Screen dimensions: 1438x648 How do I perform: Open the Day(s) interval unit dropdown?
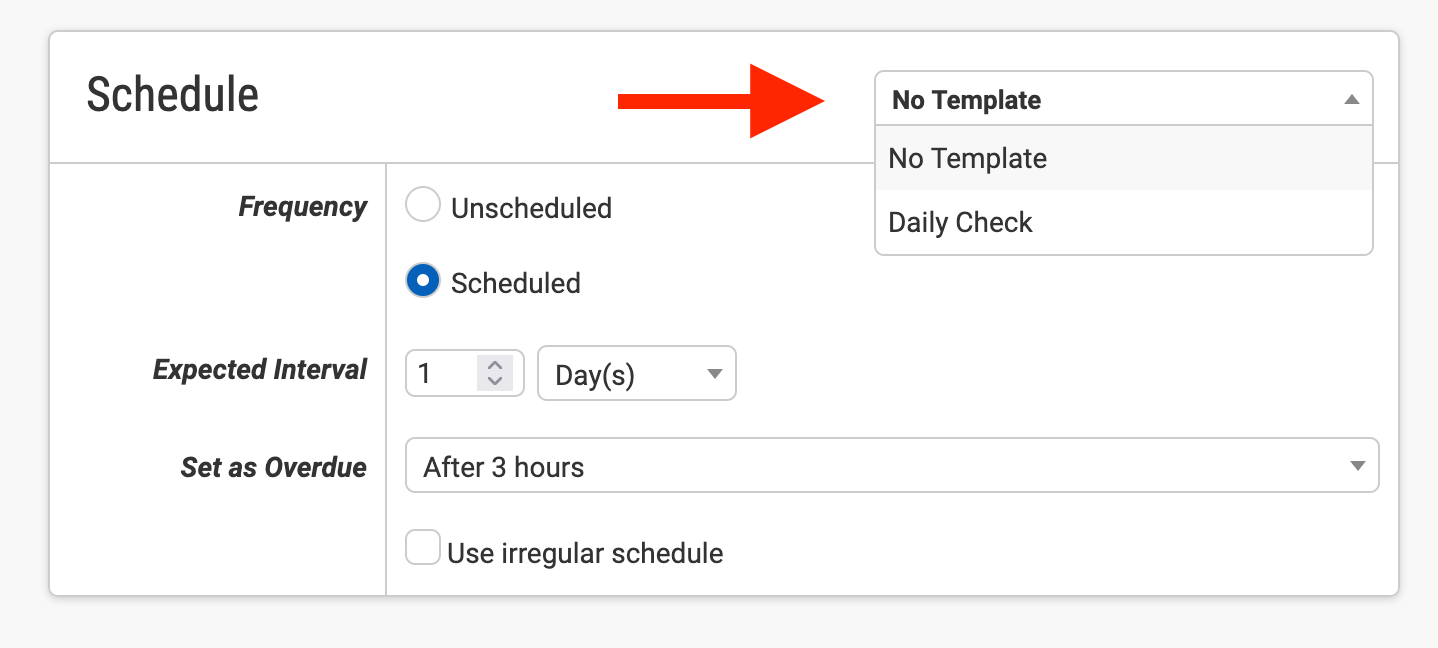tap(636, 373)
